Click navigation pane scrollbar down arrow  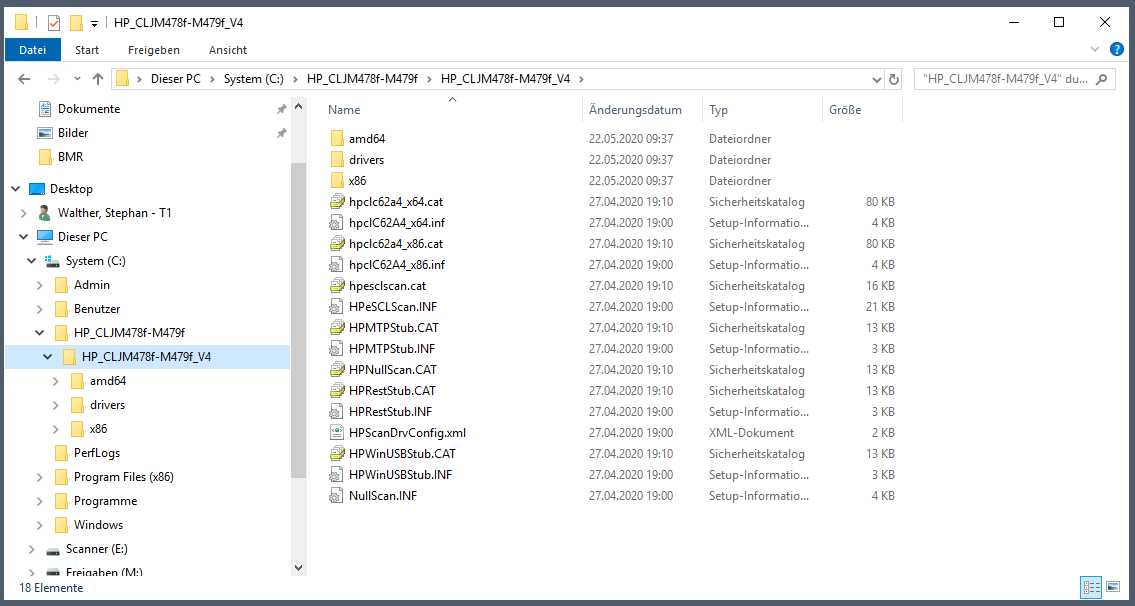pos(299,568)
